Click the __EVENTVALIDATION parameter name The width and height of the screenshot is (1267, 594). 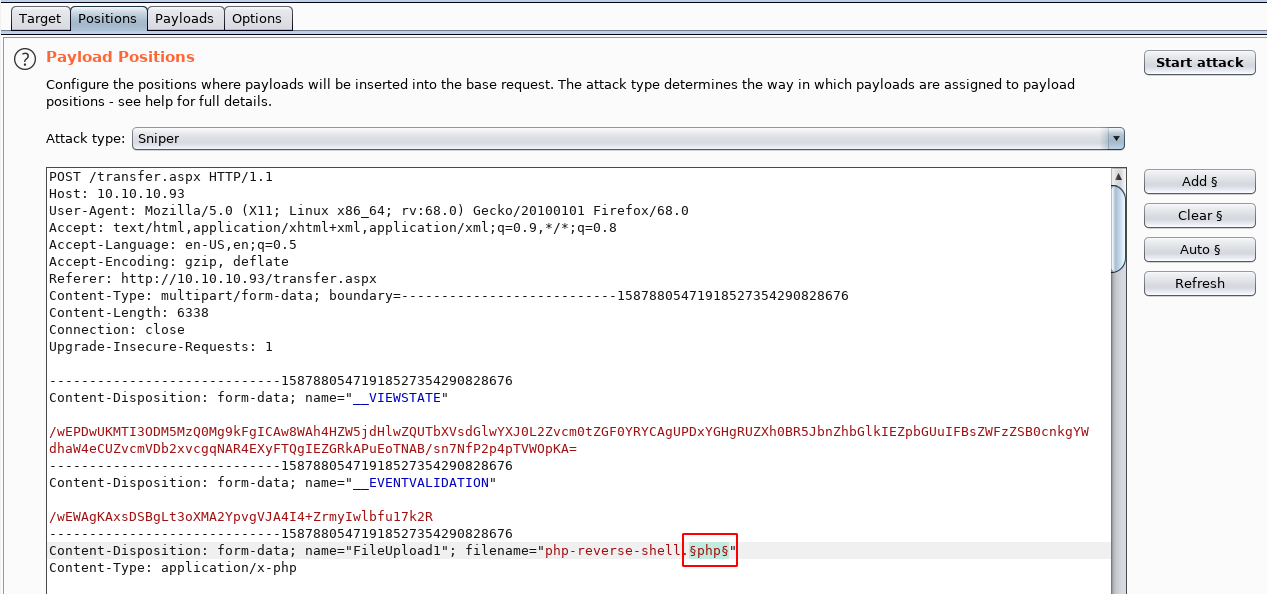[x=421, y=483]
